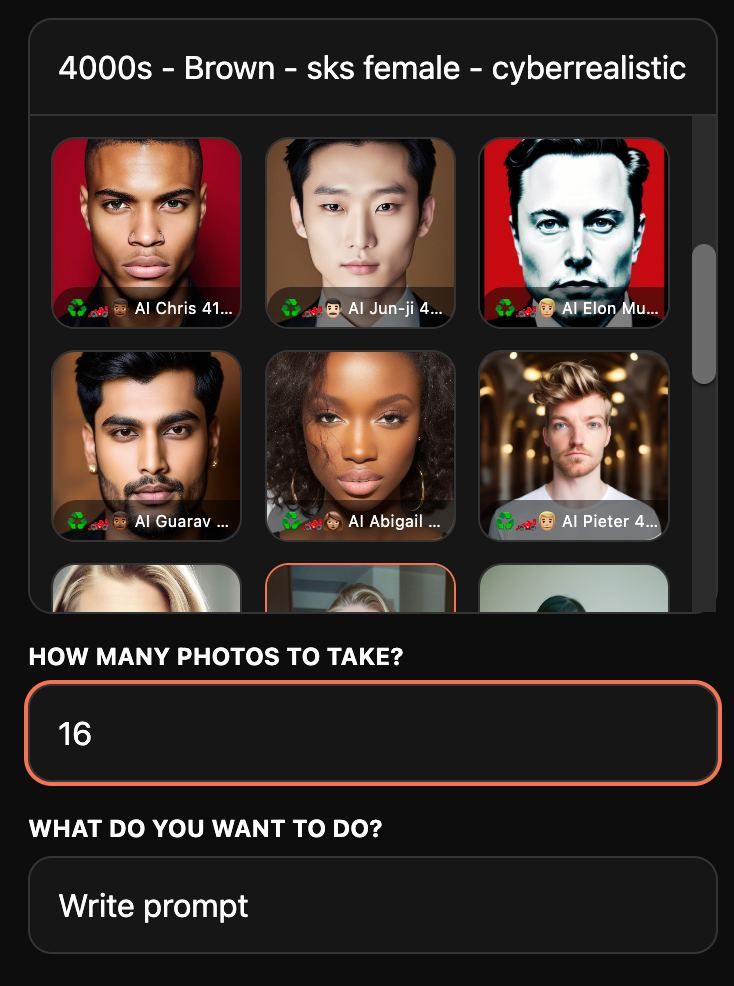Click the recycle icon on AI Elon Mu...
The image size is (734, 986).
pyautogui.click(x=504, y=308)
